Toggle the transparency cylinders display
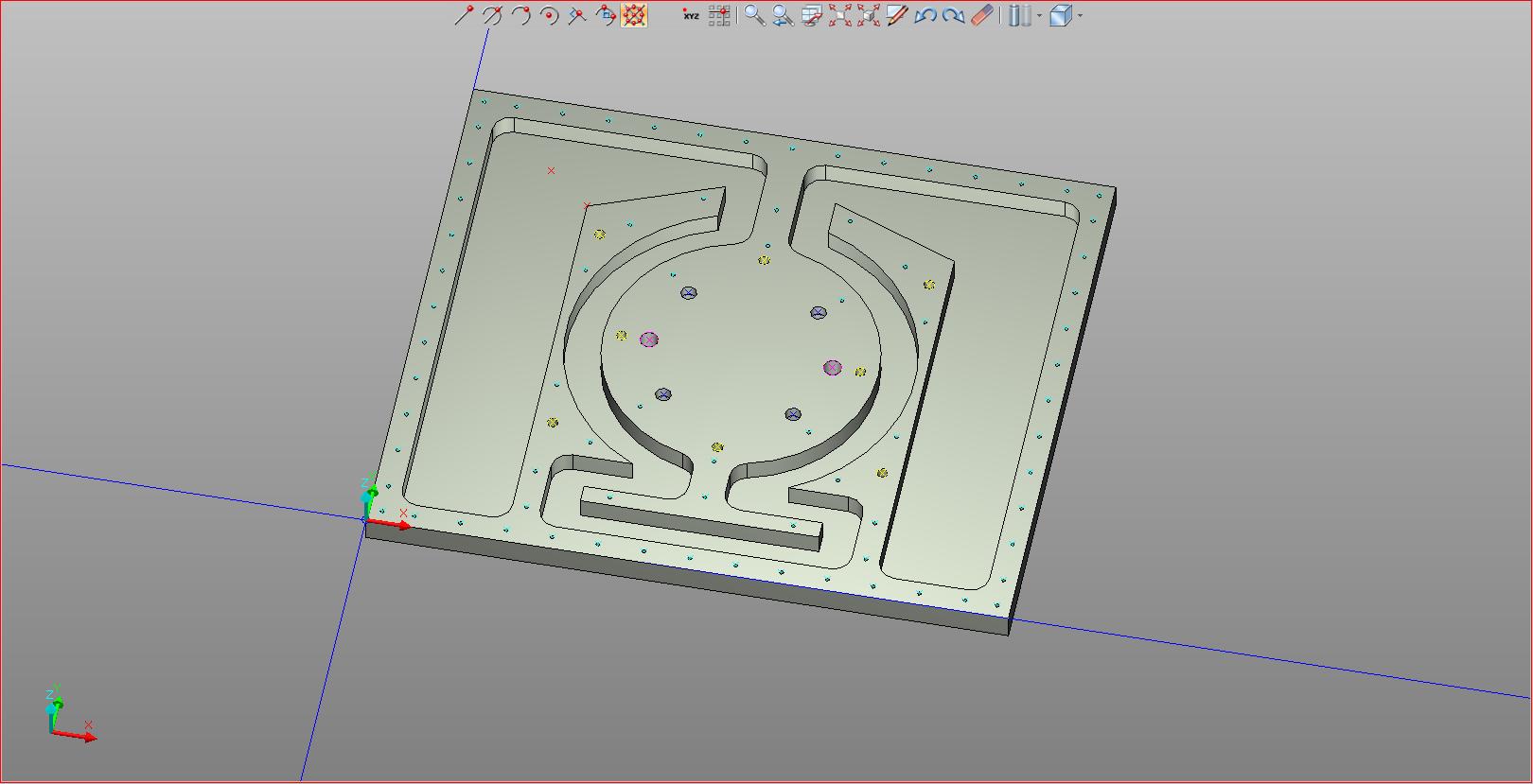1533x784 pixels. [1018, 15]
